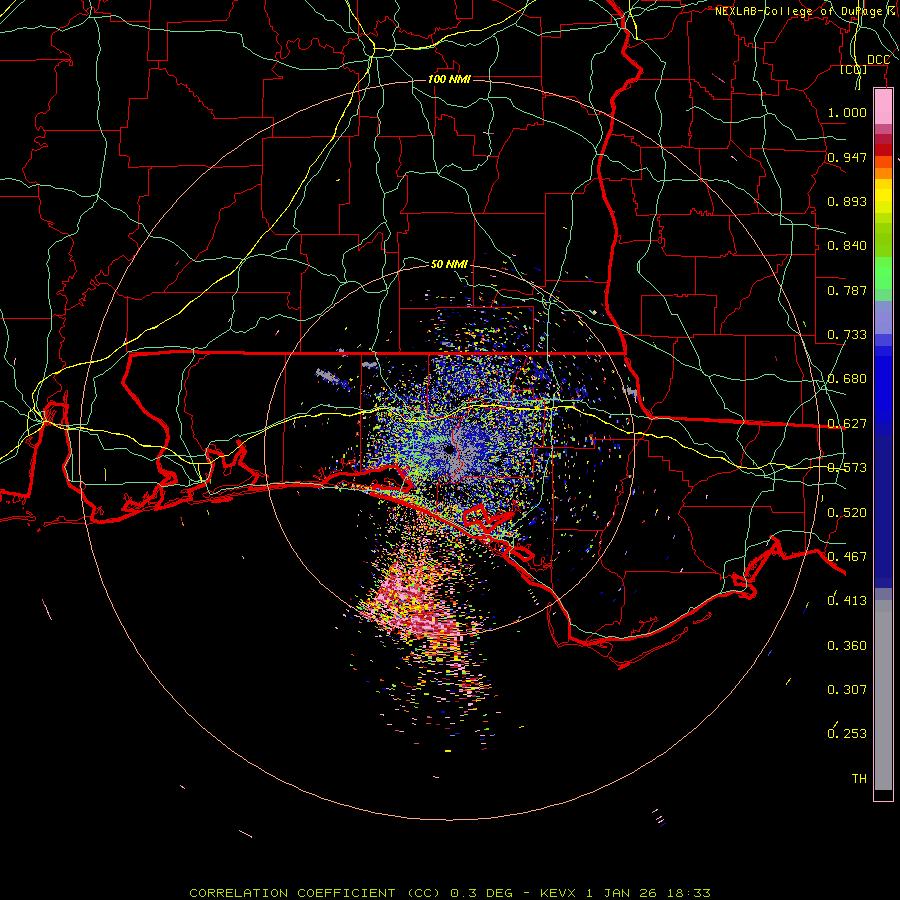Click the 50 NMI range ring label
The width and height of the screenshot is (900, 900).
(449, 264)
